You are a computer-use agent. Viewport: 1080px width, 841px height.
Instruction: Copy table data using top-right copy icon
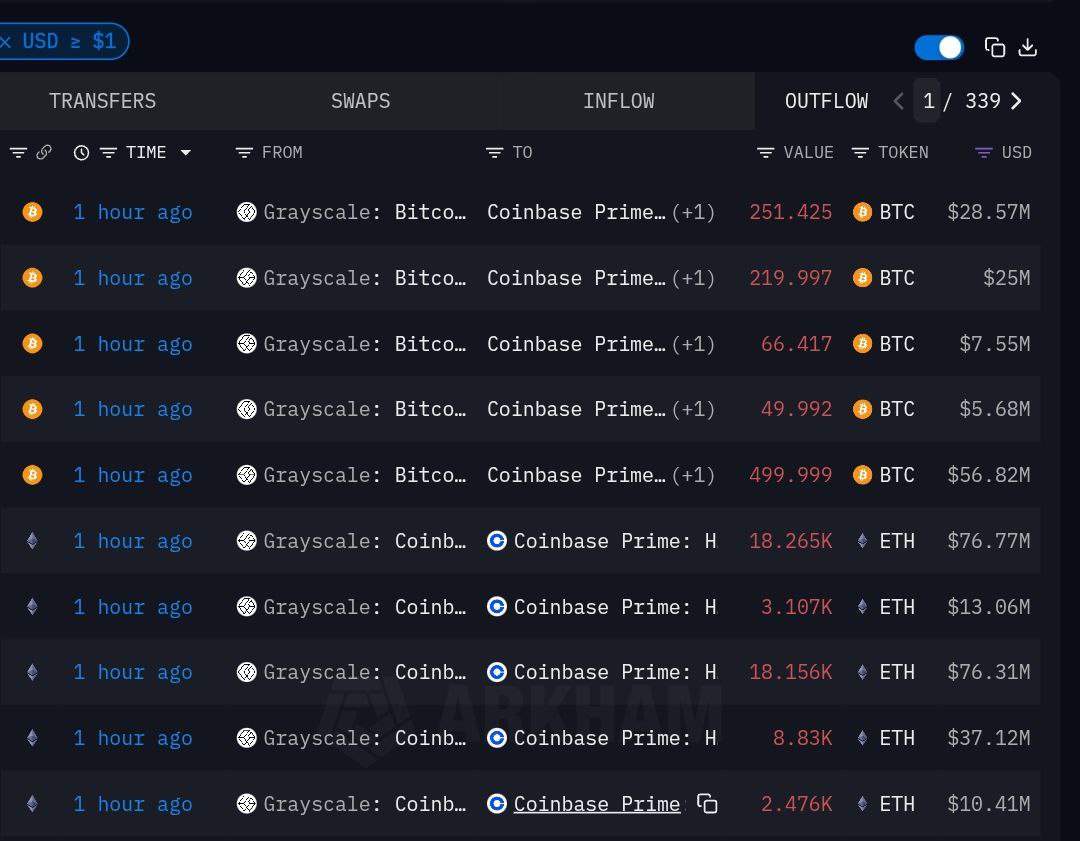click(995, 48)
